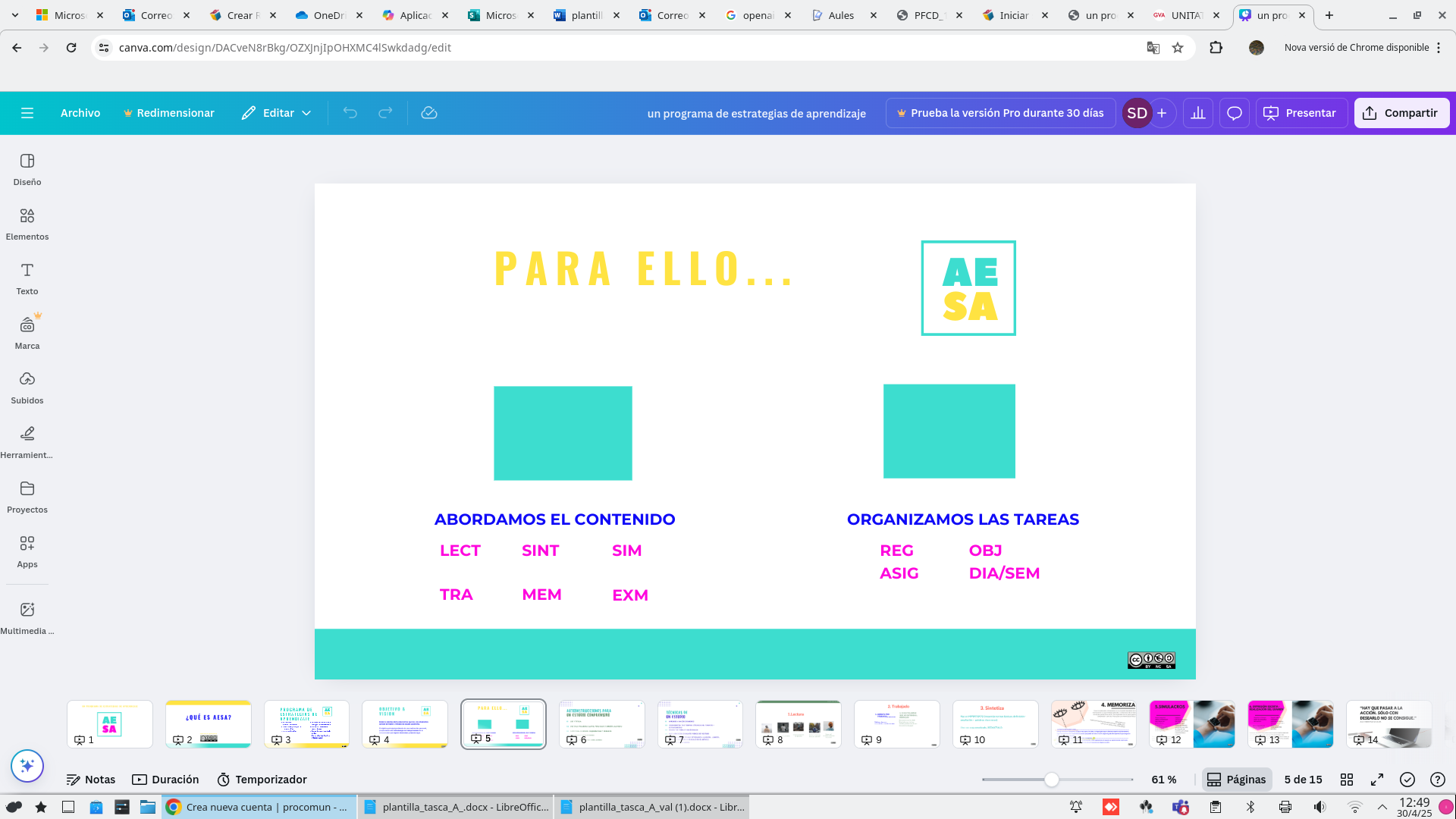Open the Texto tool panel

tap(27, 278)
